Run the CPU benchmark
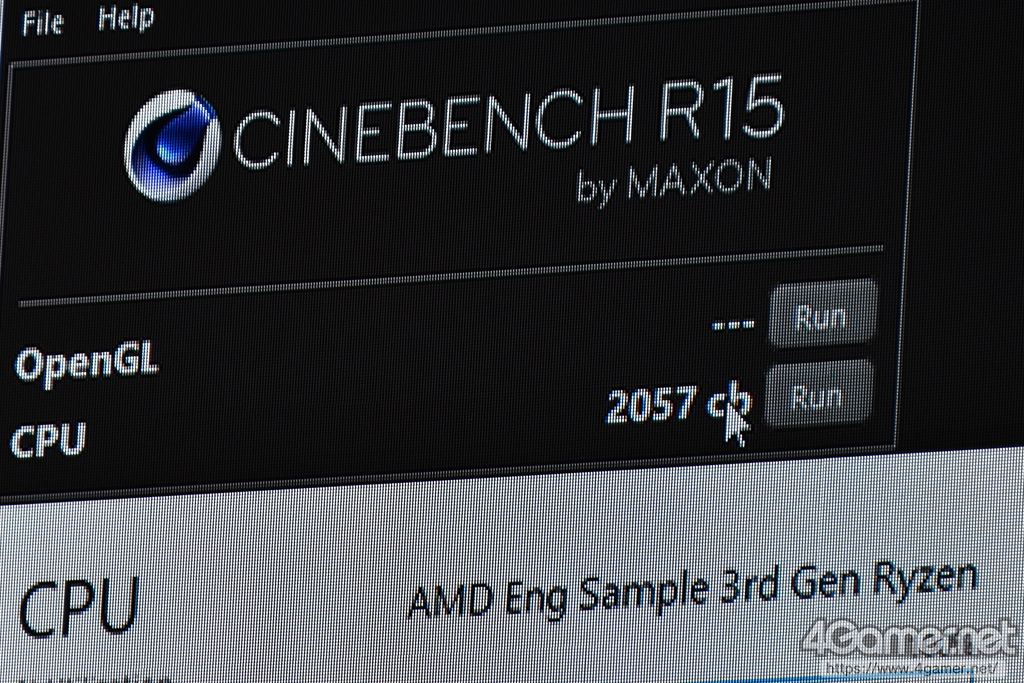 coord(818,394)
